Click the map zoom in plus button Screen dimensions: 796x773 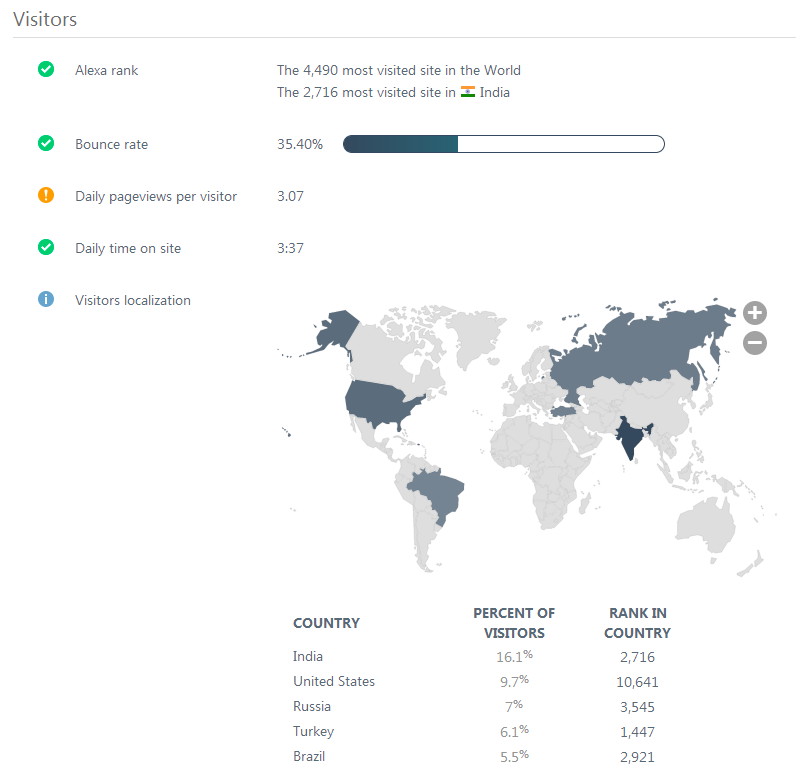pyautogui.click(x=755, y=313)
